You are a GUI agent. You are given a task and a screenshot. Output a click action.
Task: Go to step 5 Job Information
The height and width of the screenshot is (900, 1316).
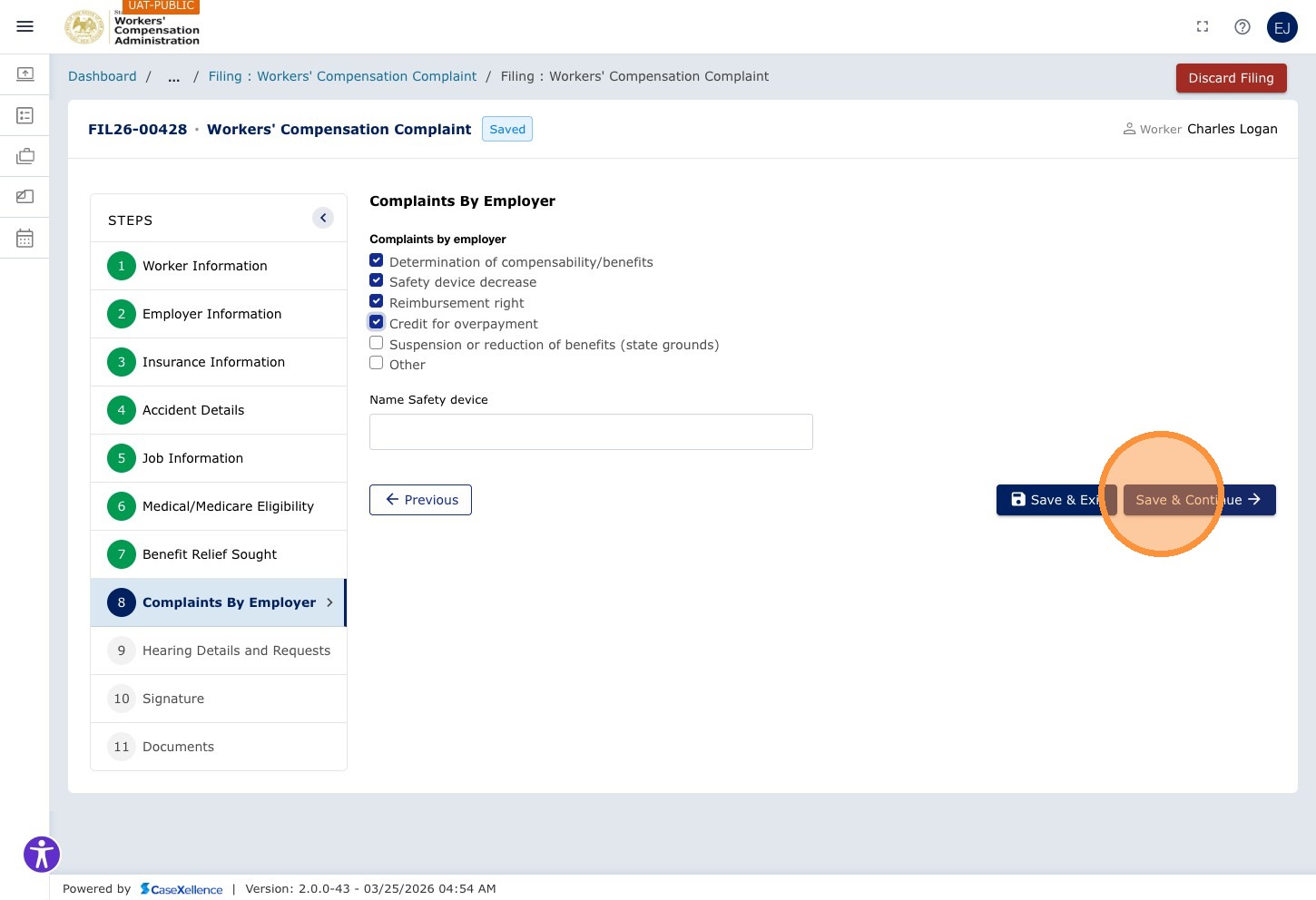pos(219,458)
